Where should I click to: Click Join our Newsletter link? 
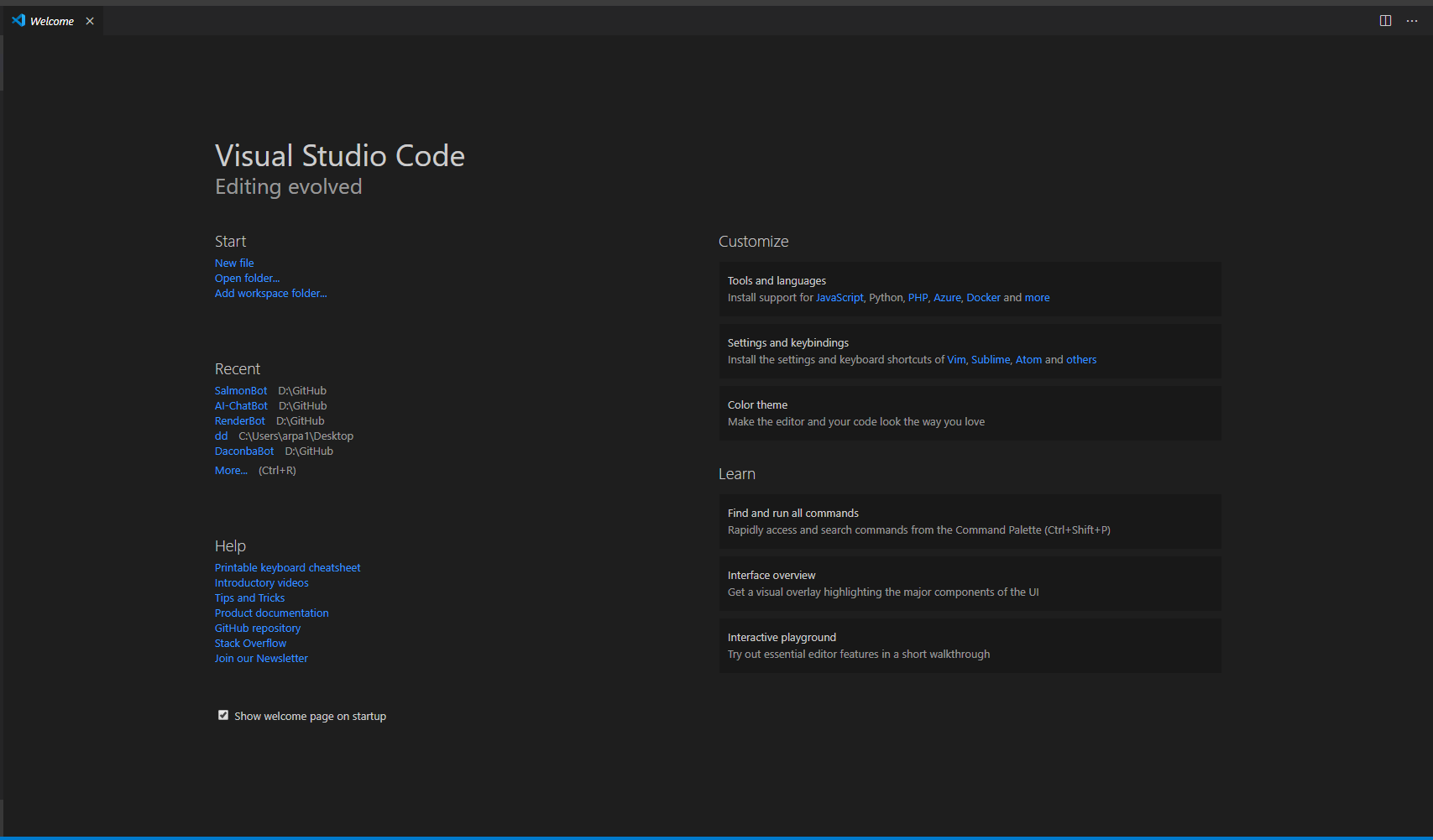(x=261, y=658)
